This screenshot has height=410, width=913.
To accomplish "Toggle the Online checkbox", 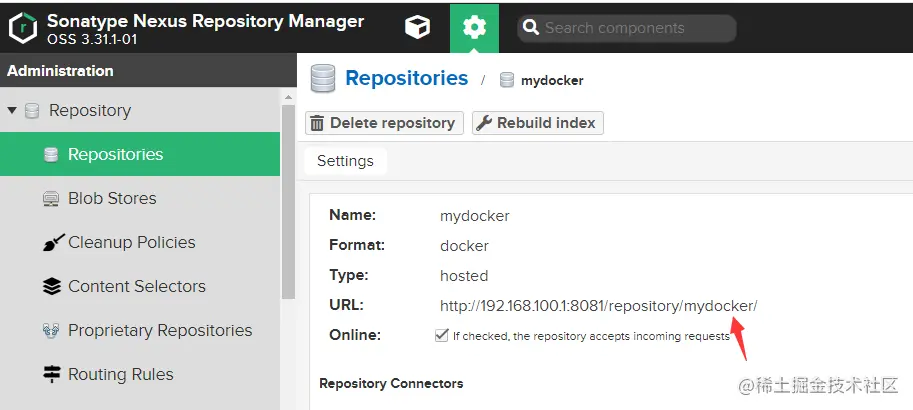I will coord(441,335).
